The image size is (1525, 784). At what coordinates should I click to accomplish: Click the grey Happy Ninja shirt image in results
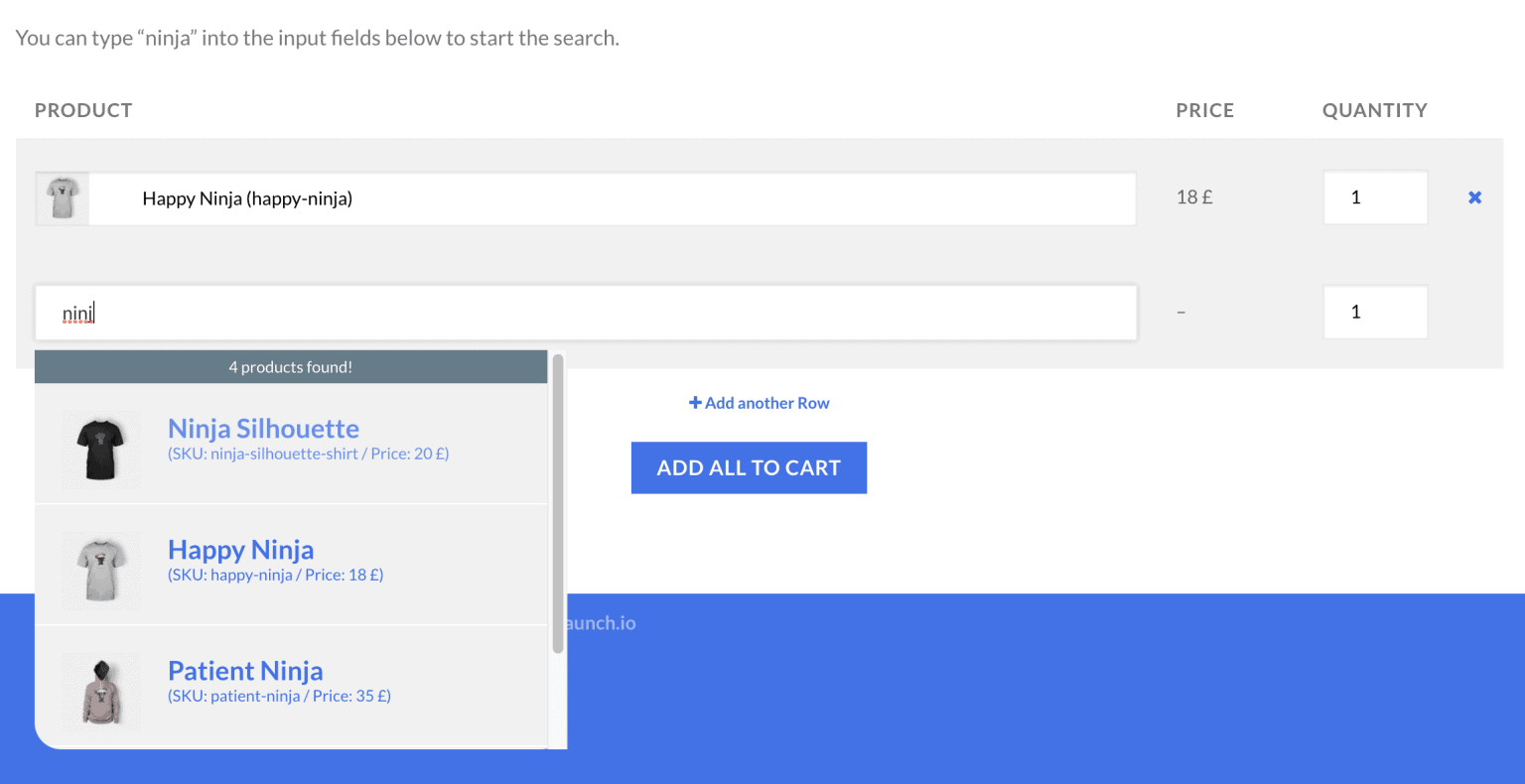pos(101,570)
